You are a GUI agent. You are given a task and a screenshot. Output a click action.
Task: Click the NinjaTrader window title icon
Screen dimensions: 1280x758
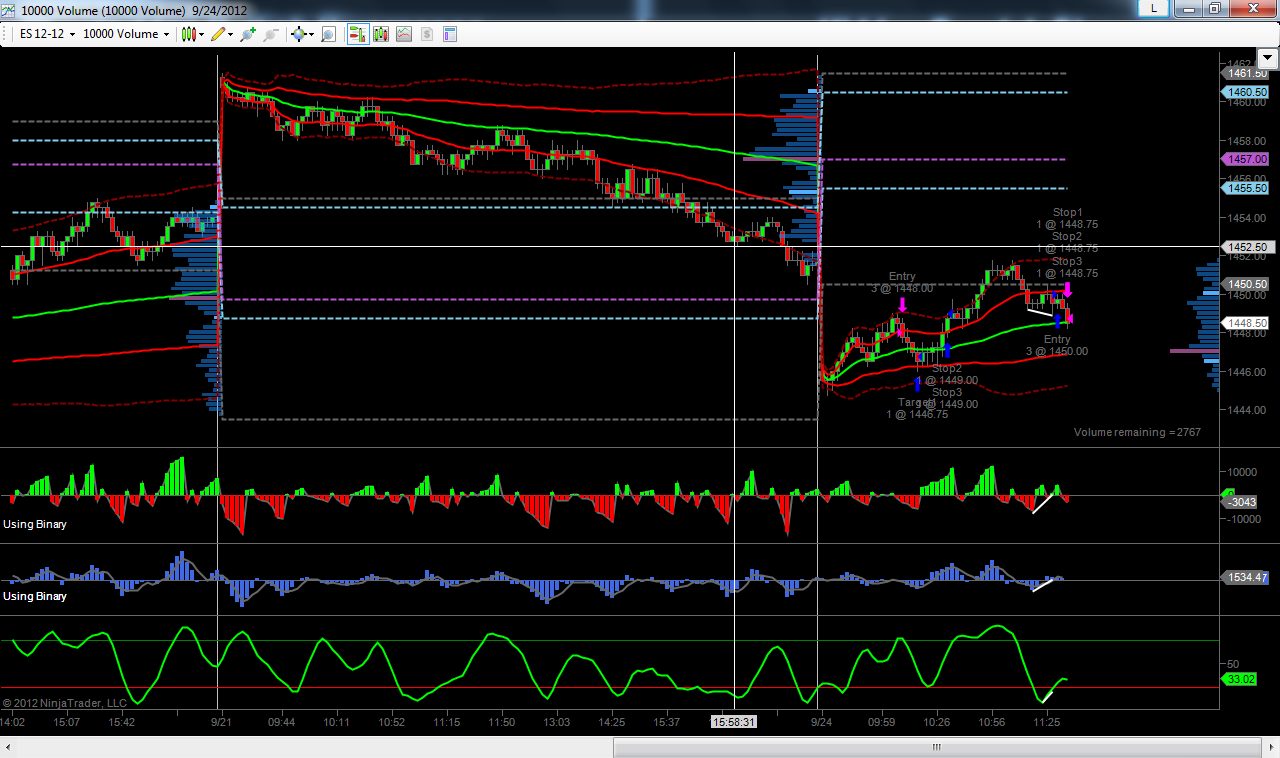point(10,9)
